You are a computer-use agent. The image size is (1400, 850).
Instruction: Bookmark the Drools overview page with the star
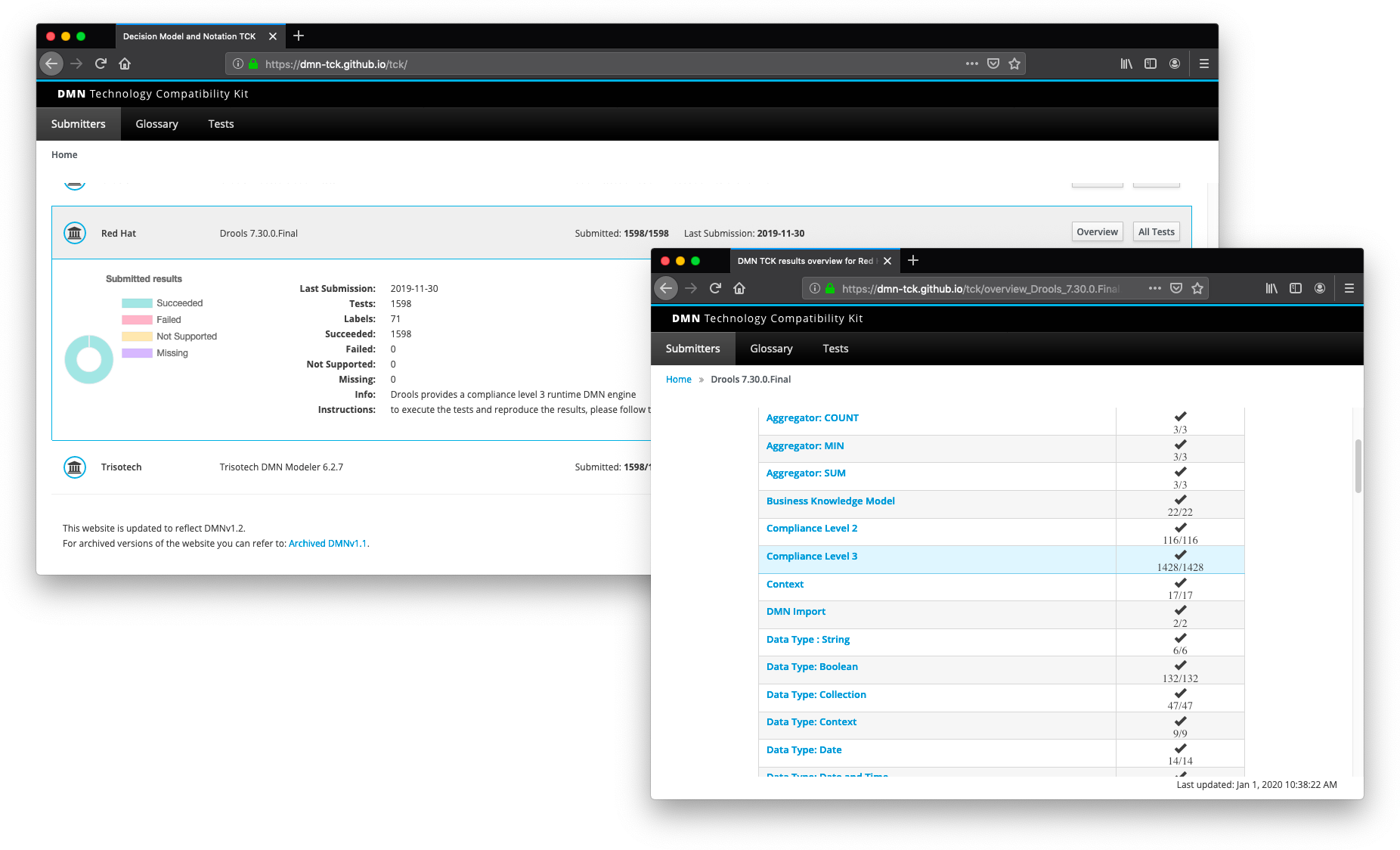1197,288
